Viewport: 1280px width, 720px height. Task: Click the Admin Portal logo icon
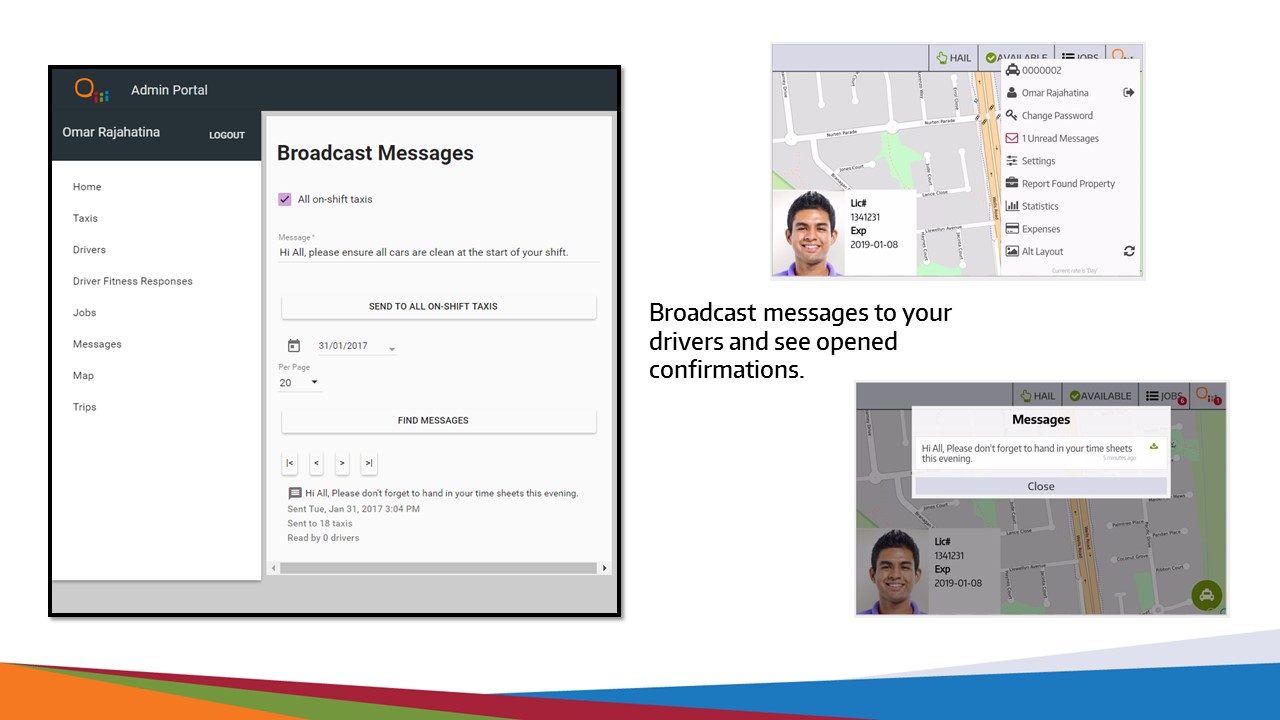coord(91,90)
